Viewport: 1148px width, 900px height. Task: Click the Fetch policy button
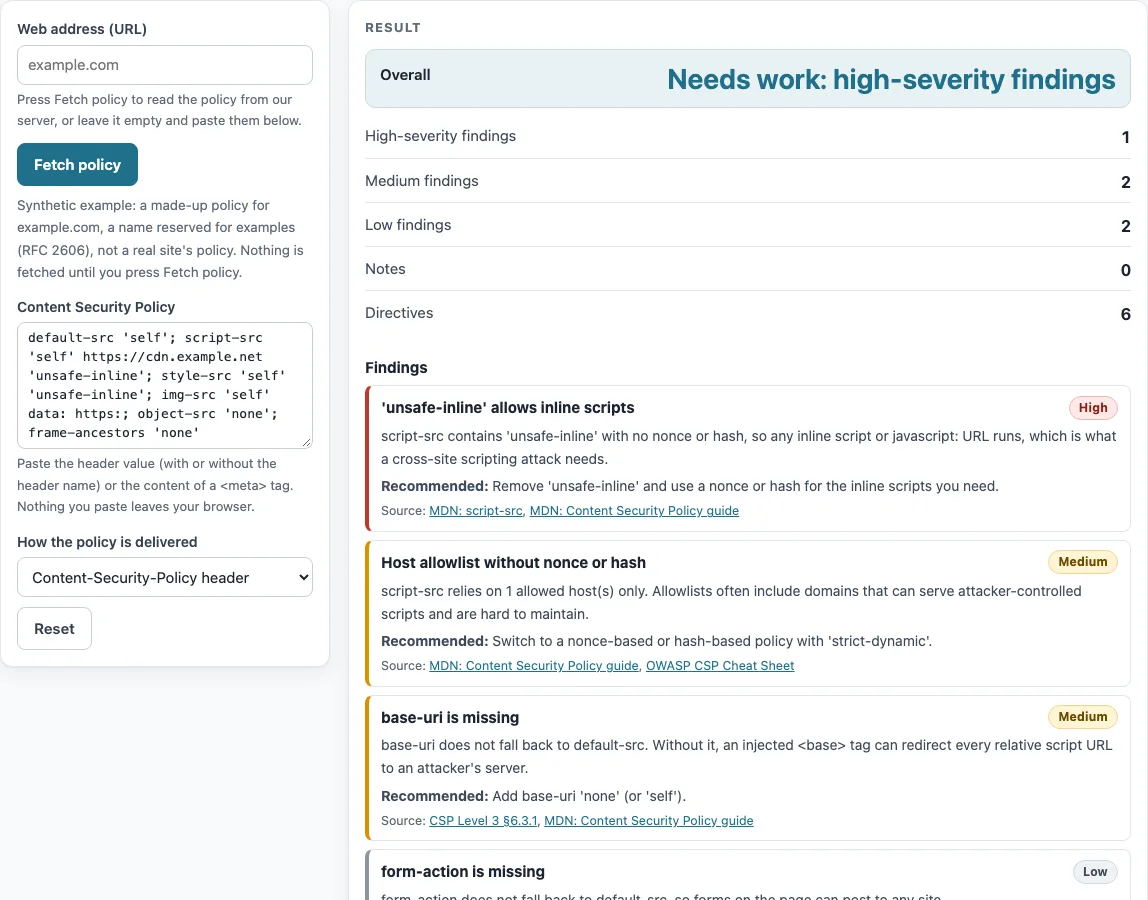(78, 165)
